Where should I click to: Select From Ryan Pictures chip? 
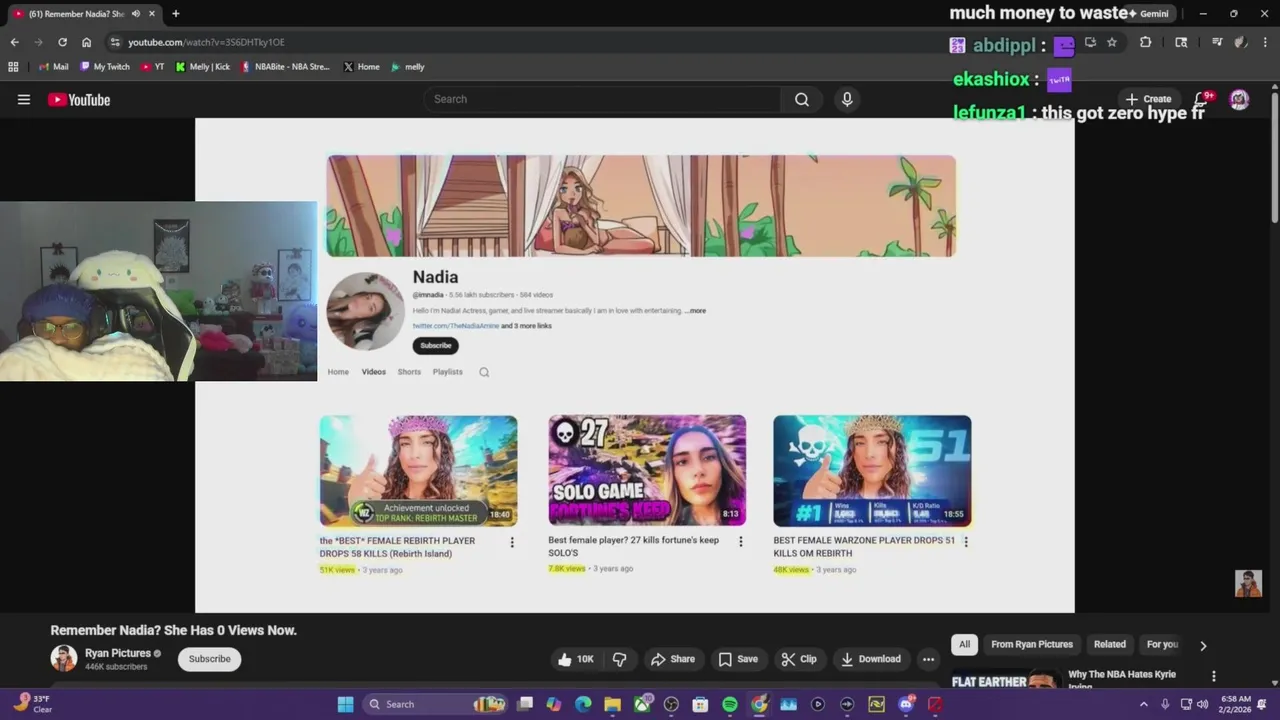[1032, 645]
